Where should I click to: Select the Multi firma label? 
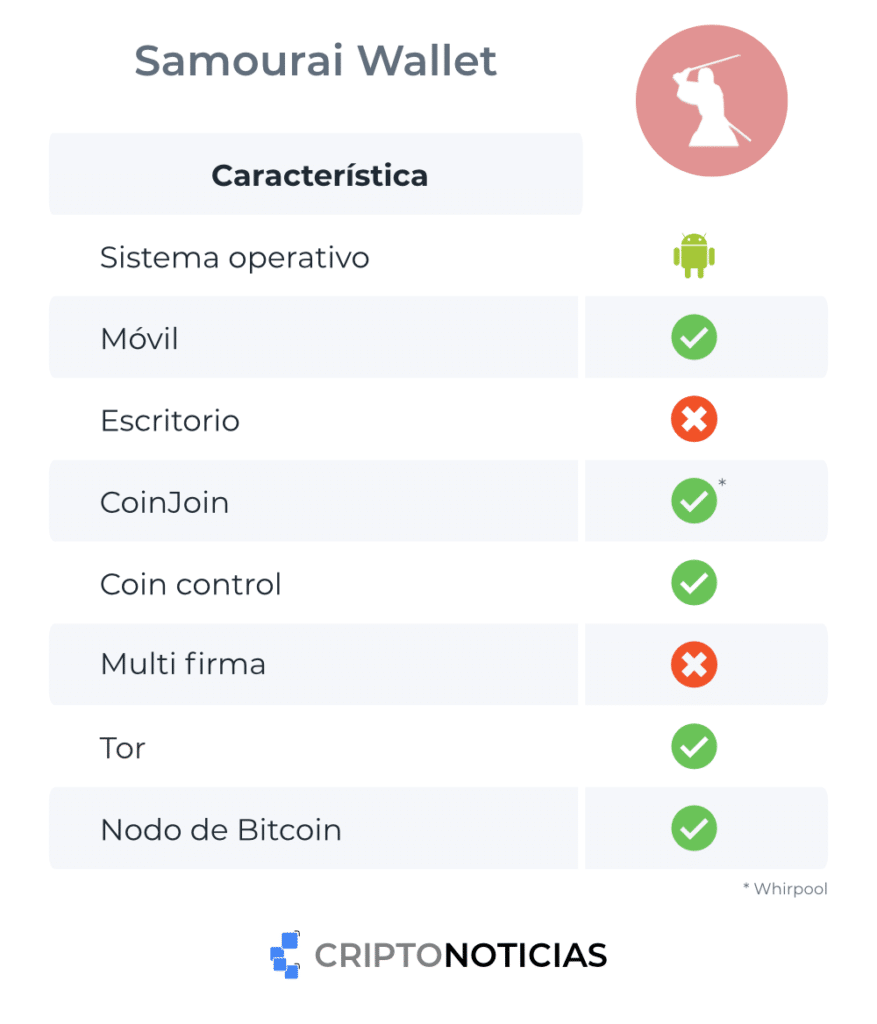pyautogui.click(x=183, y=664)
